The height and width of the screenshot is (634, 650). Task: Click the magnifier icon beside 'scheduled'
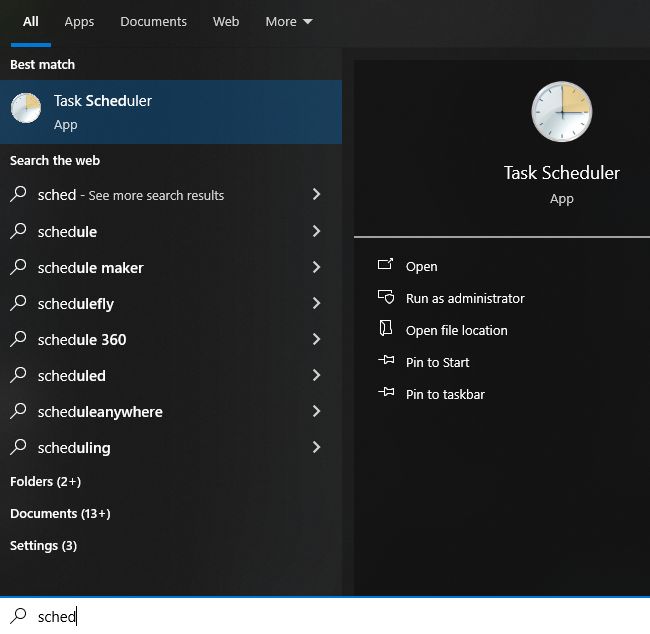tap(18, 375)
